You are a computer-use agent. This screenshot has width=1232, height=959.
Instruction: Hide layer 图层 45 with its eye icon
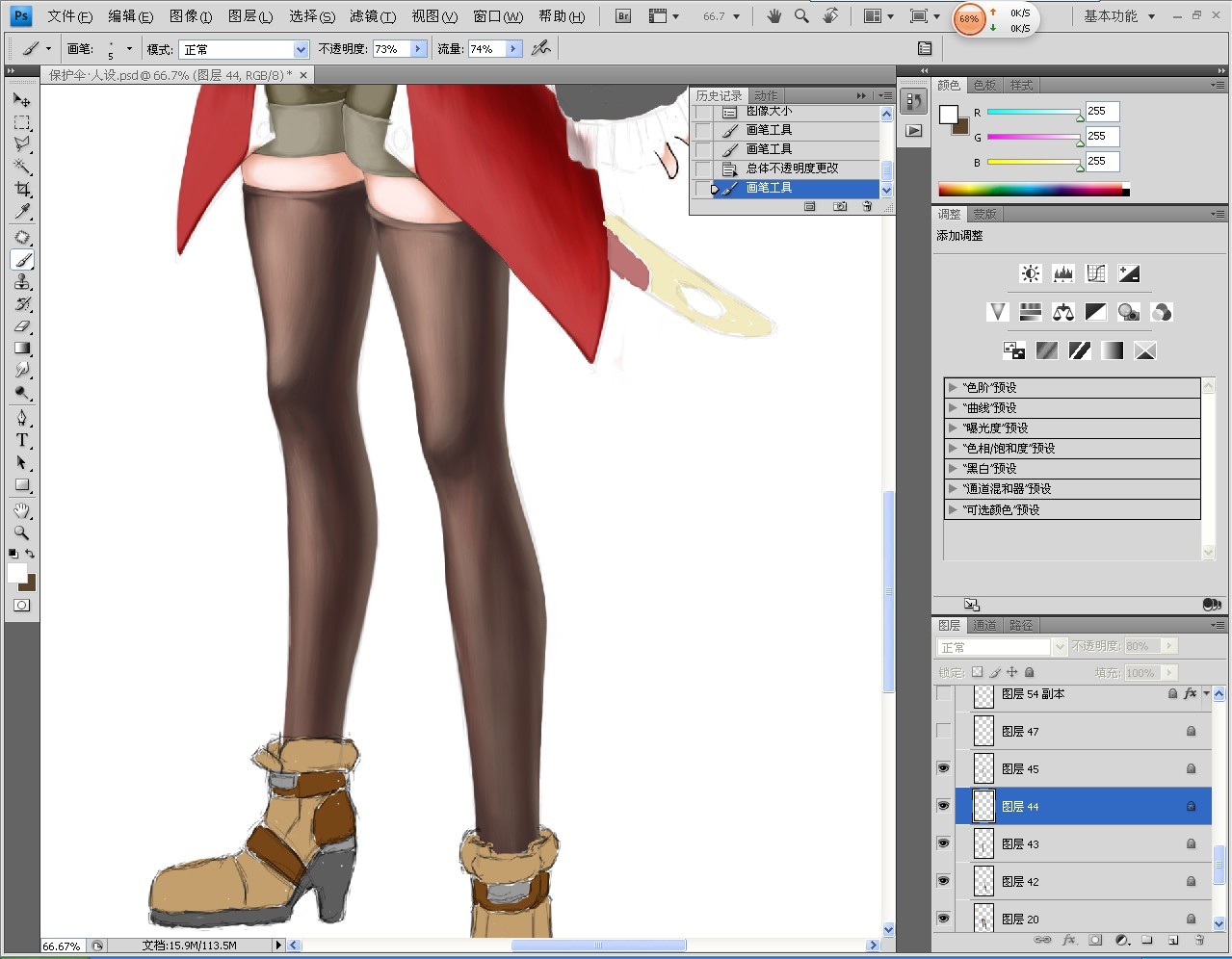coord(943,768)
